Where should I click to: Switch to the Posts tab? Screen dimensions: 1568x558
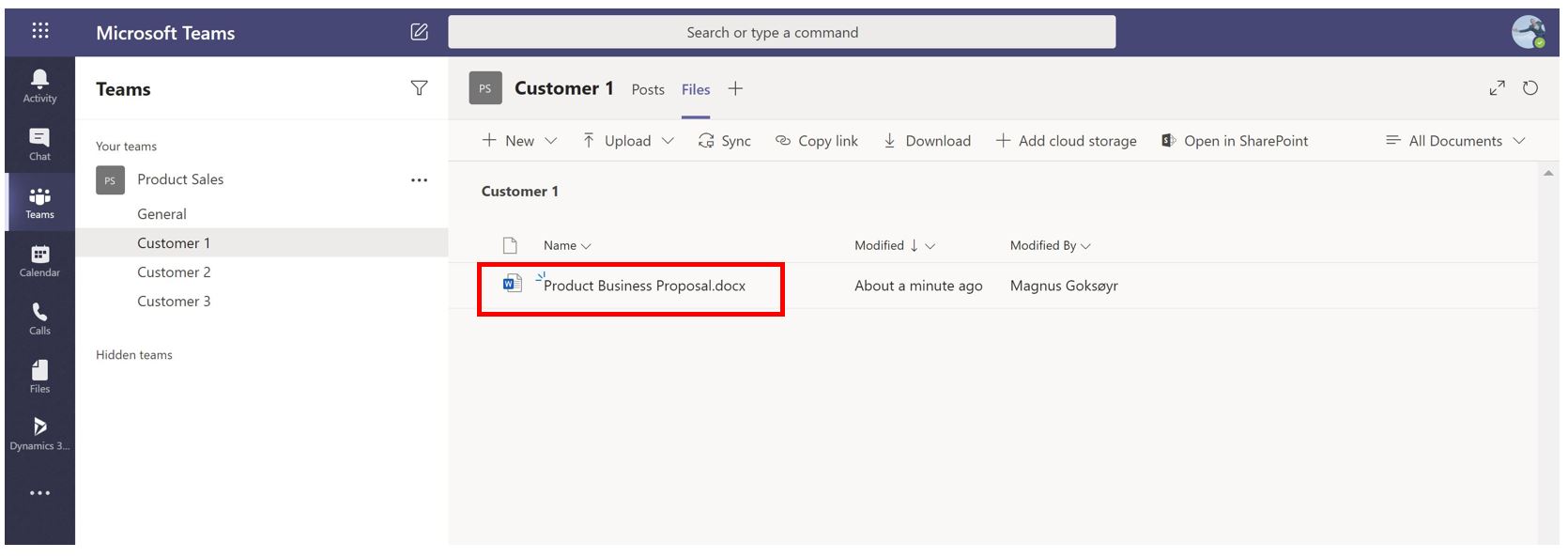pos(648,89)
